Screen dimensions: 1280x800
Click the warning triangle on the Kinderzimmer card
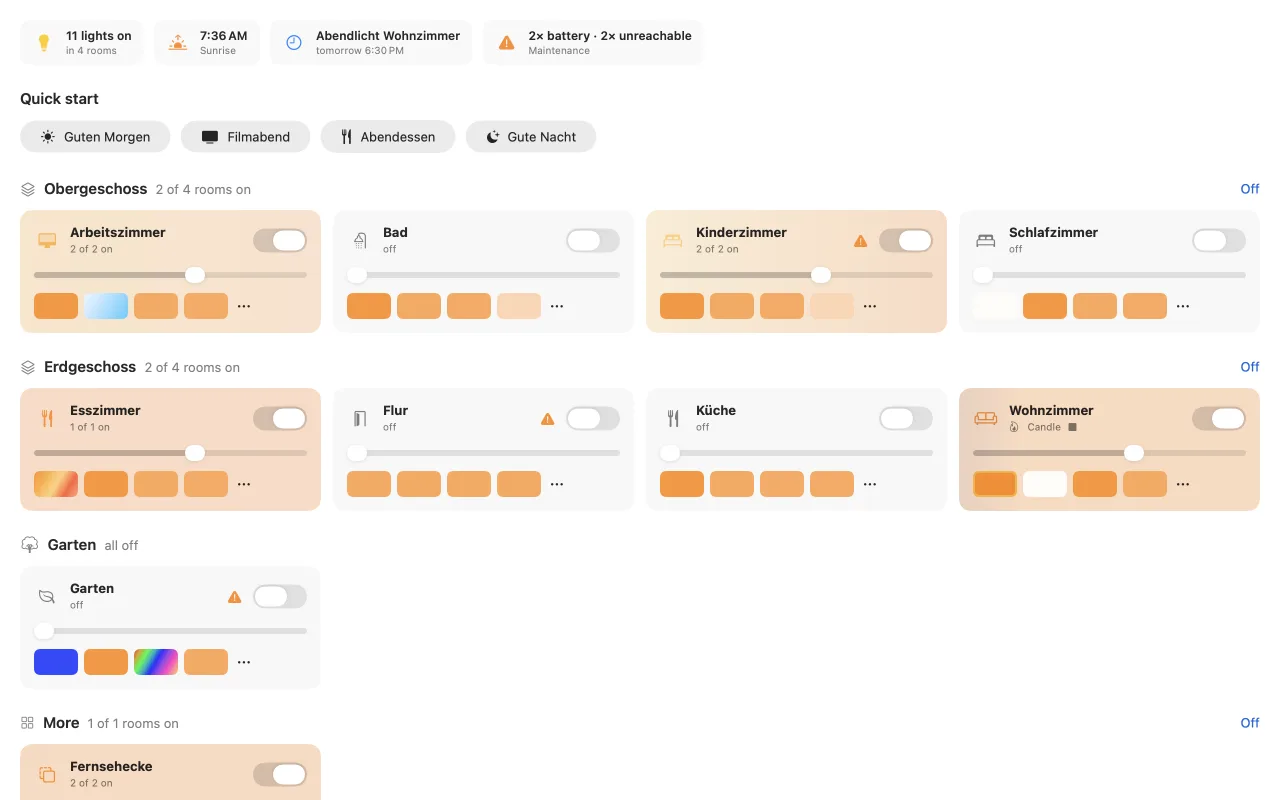point(860,241)
